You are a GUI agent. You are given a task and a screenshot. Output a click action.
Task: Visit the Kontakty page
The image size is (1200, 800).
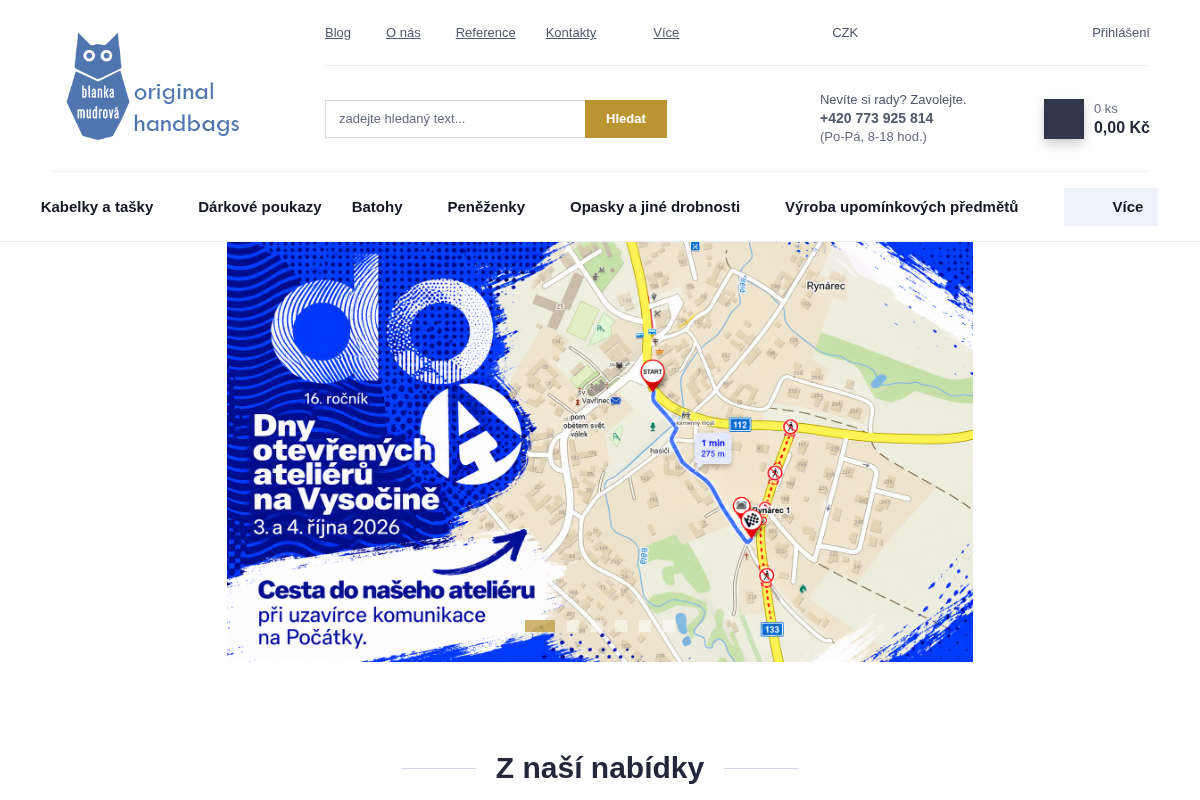pos(571,33)
